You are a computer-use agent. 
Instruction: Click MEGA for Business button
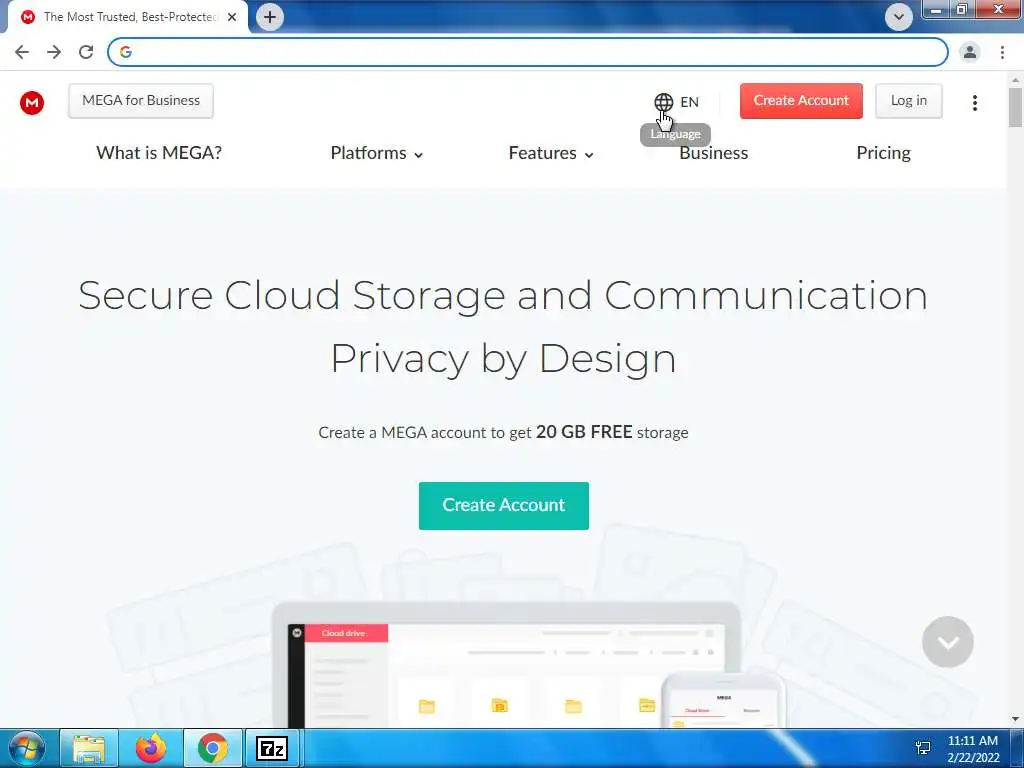click(141, 101)
